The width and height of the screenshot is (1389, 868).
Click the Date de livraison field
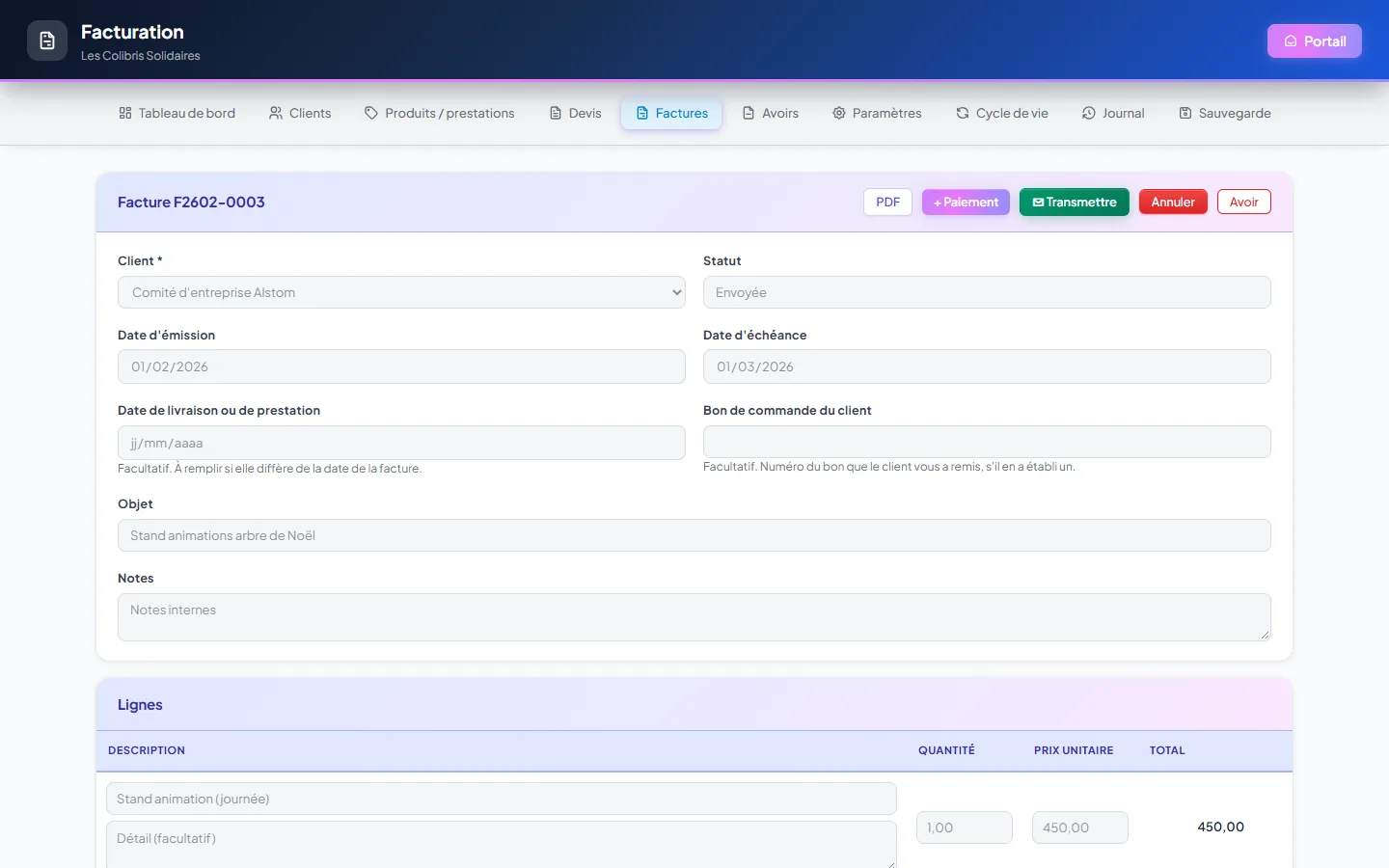[401, 443]
